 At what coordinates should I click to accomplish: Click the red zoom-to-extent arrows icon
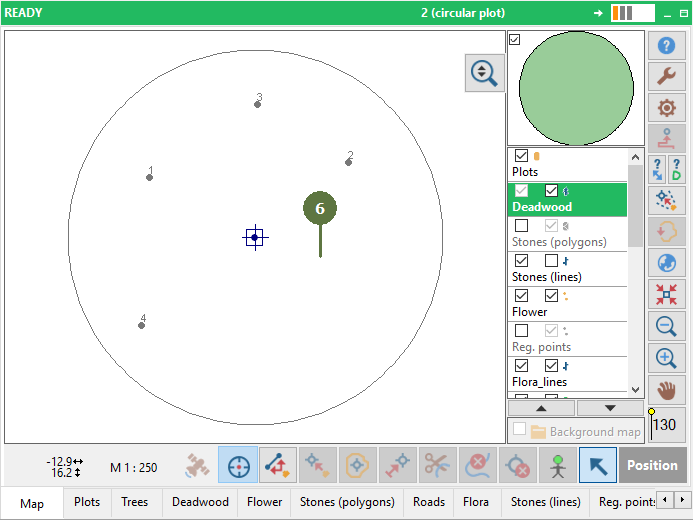pyautogui.click(x=666, y=294)
